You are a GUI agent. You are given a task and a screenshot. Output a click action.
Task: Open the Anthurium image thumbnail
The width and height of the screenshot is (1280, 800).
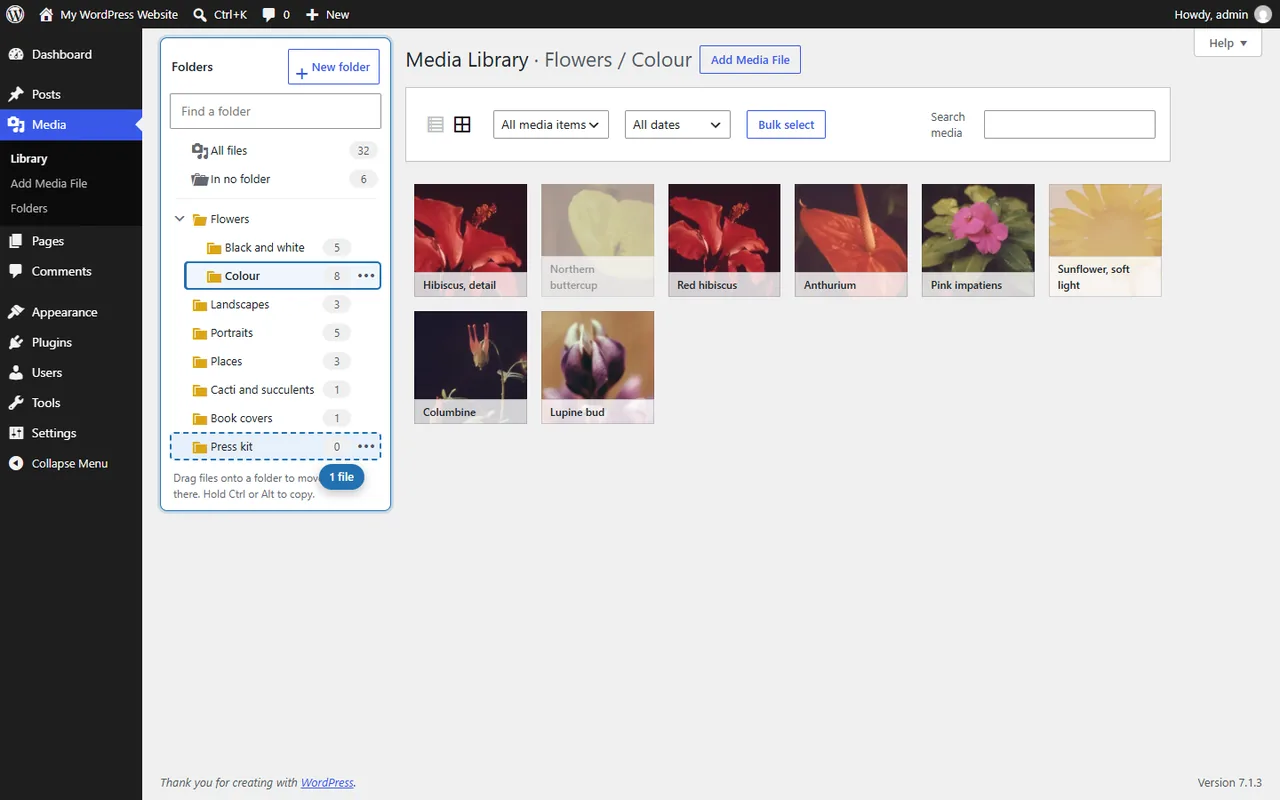[x=851, y=240]
